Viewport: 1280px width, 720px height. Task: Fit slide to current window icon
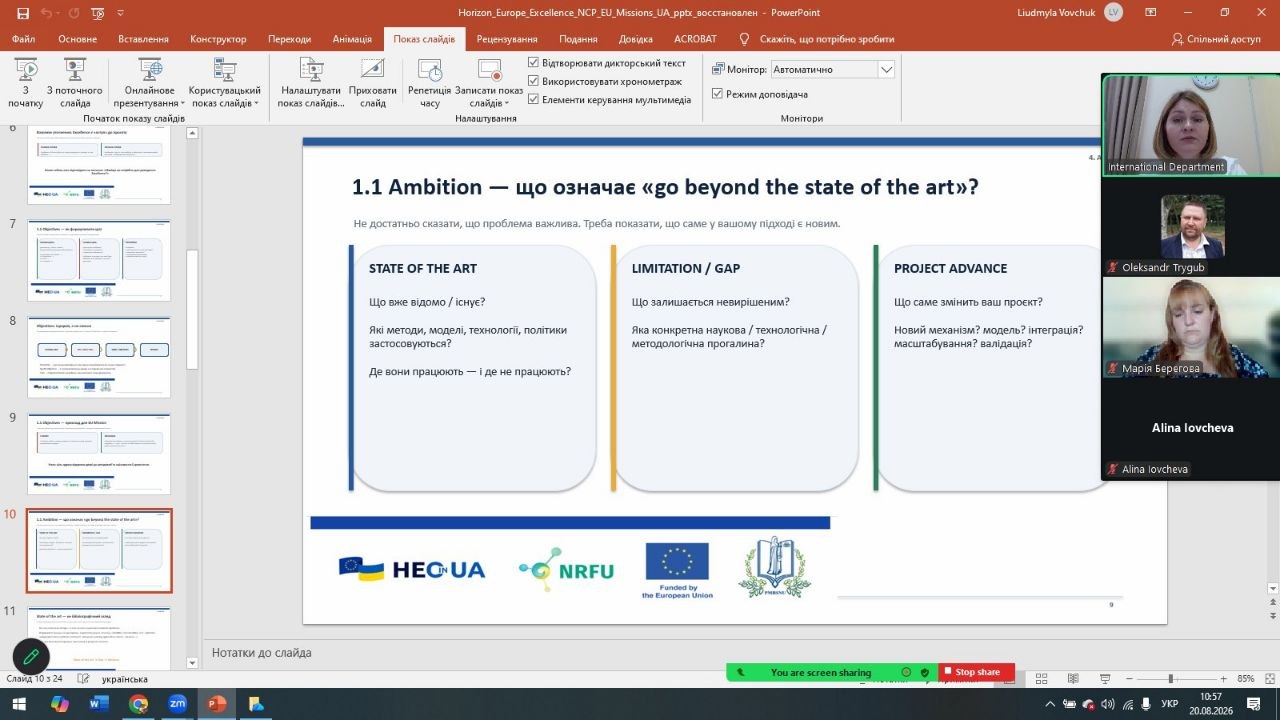[1268, 679]
